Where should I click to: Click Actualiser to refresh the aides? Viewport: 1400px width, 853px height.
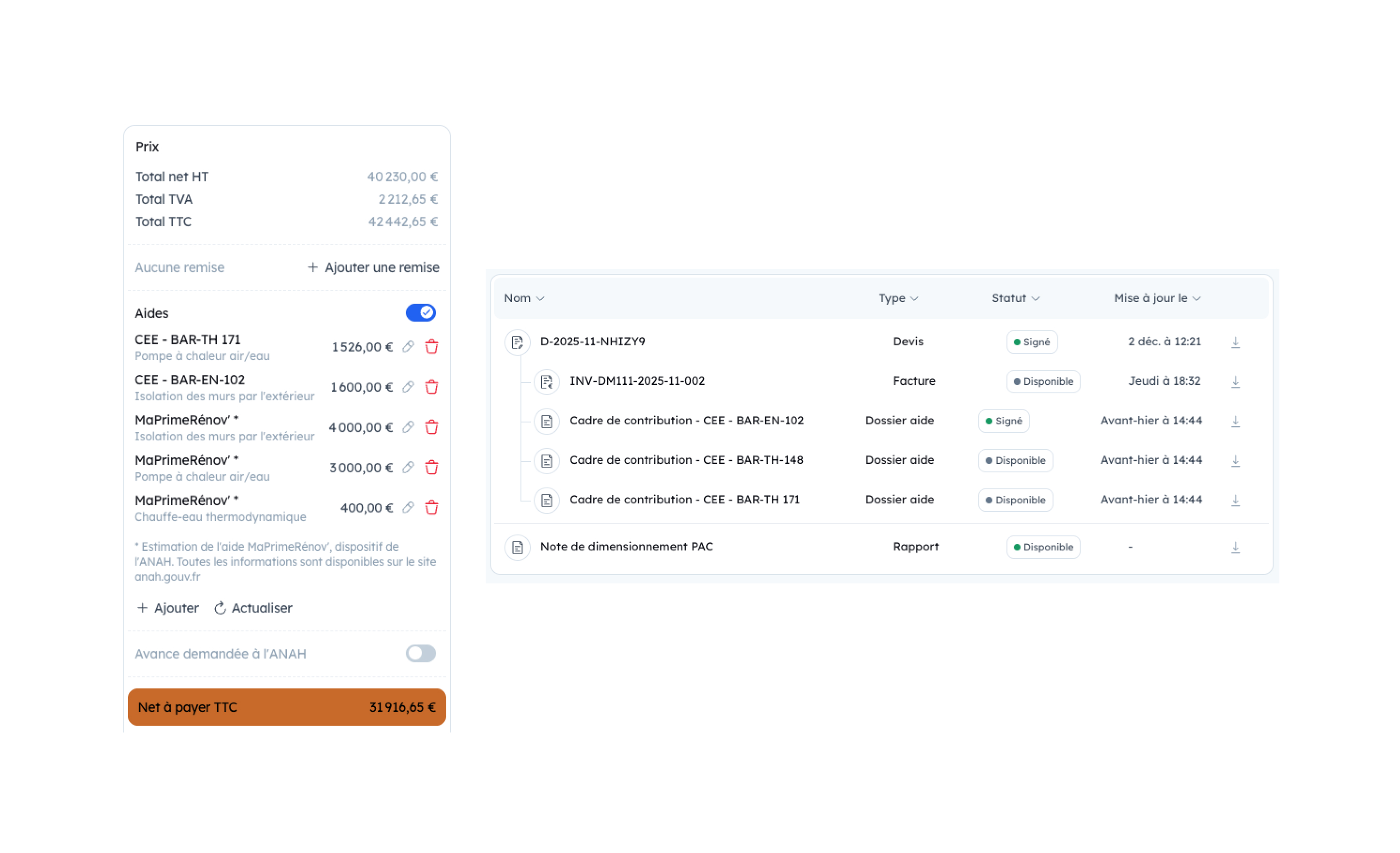253,608
